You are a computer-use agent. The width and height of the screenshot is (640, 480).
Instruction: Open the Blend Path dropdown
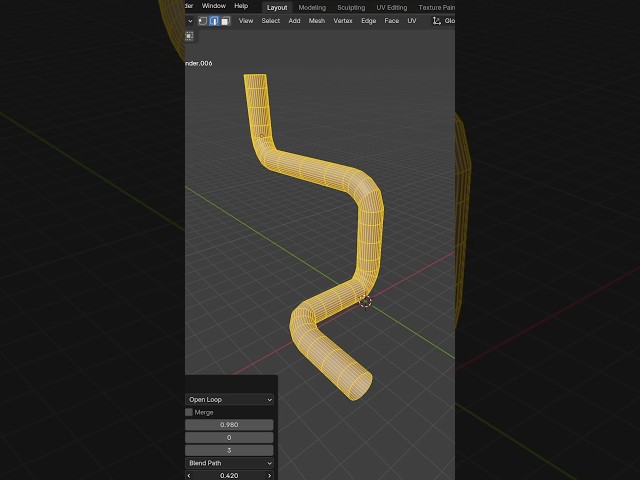(x=229, y=463)
